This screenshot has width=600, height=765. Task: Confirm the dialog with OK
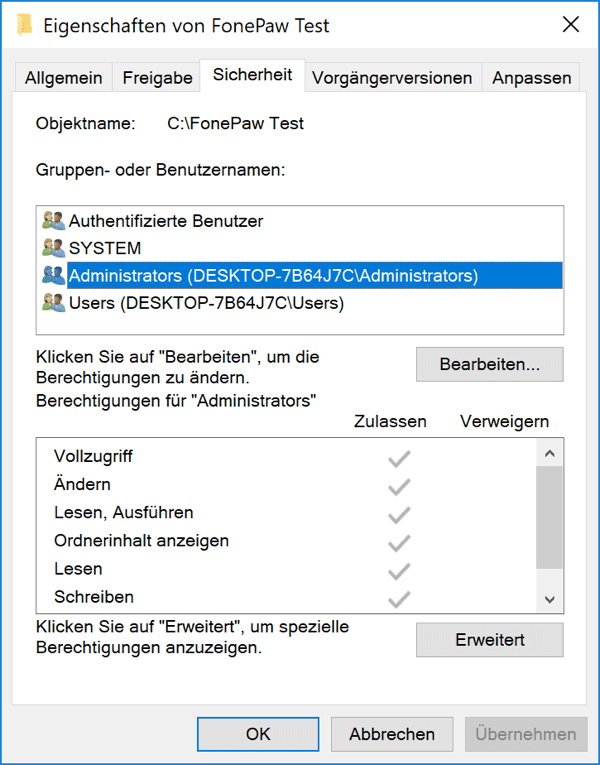(x=258, y=734)
